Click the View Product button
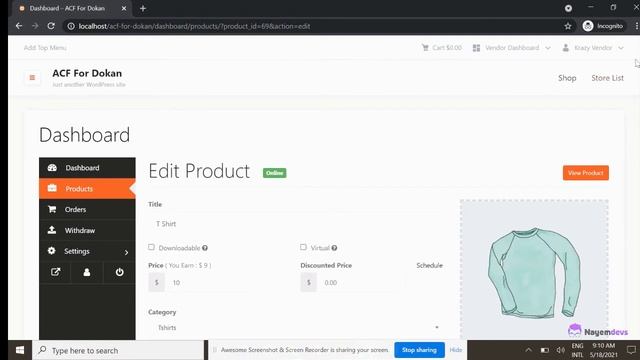The width and height of the screenshot is (640, 360). tap(586, 173)
